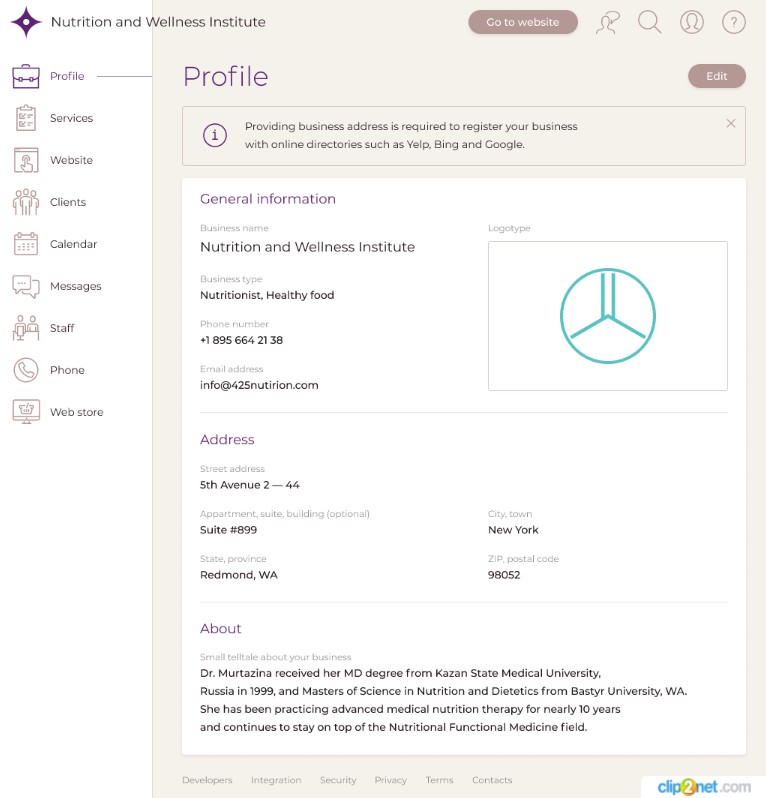Viewport: 766px width, 798px height.
Task: Click the Edit profile button
Action: pos(717,76)
